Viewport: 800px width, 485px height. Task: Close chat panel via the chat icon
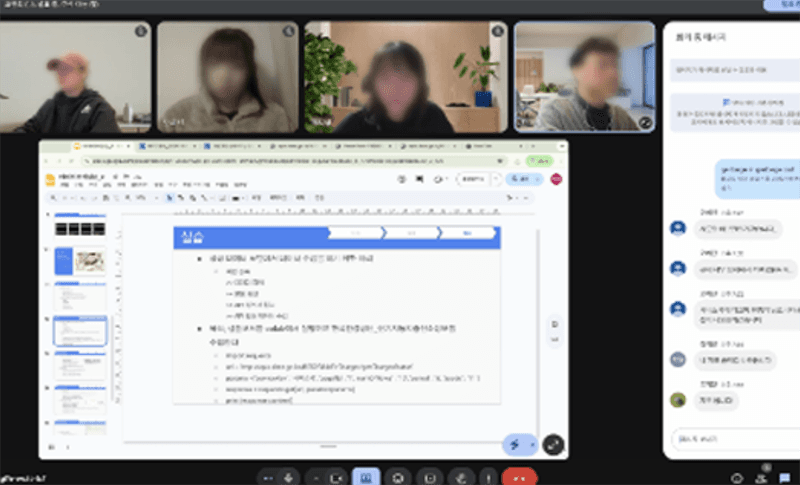pos(784,478)
